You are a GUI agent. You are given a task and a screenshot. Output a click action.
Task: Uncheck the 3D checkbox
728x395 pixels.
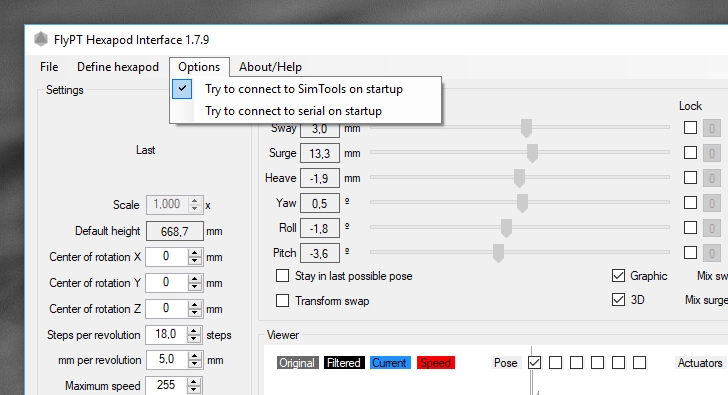click(x=618, y=300)
